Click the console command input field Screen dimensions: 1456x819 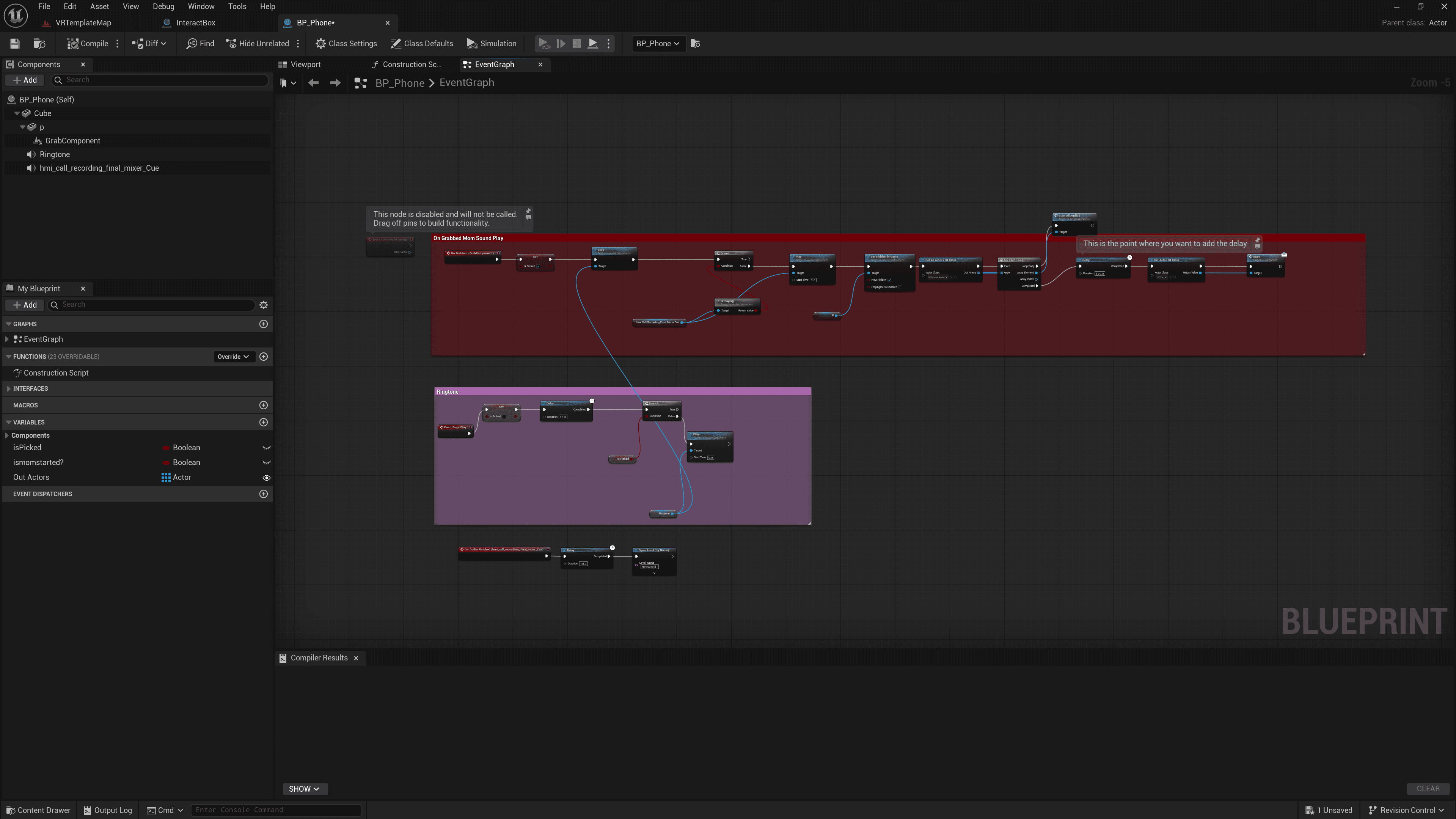coord(275,810)
